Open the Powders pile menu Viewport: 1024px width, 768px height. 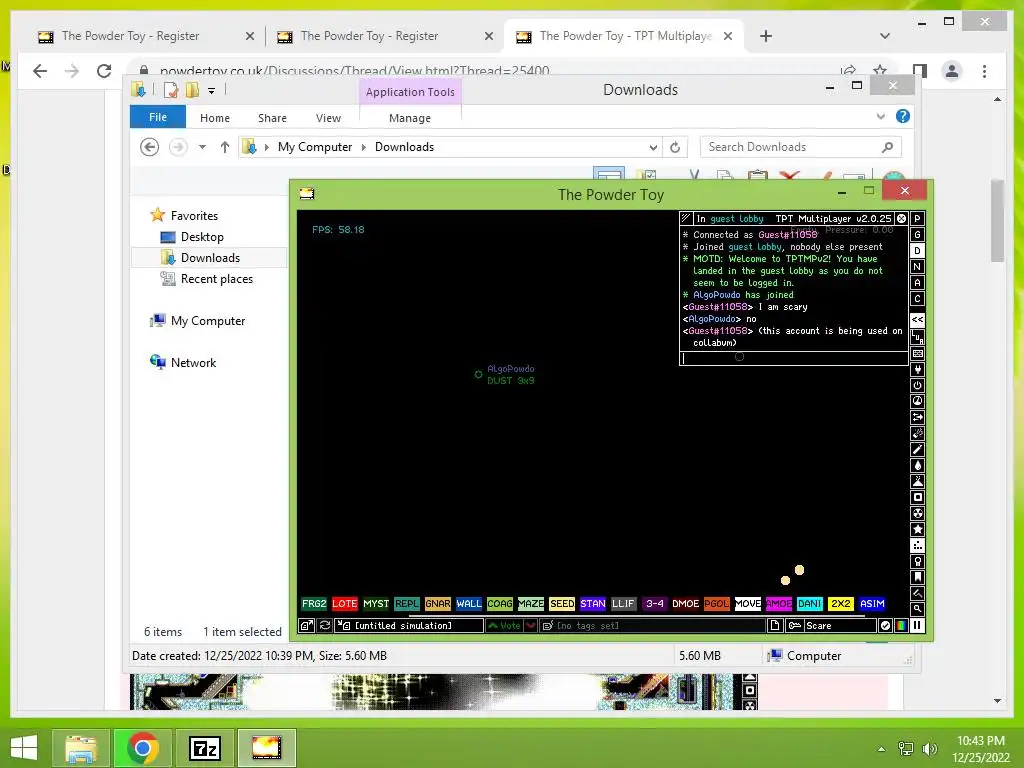click(x=918, y=481)
